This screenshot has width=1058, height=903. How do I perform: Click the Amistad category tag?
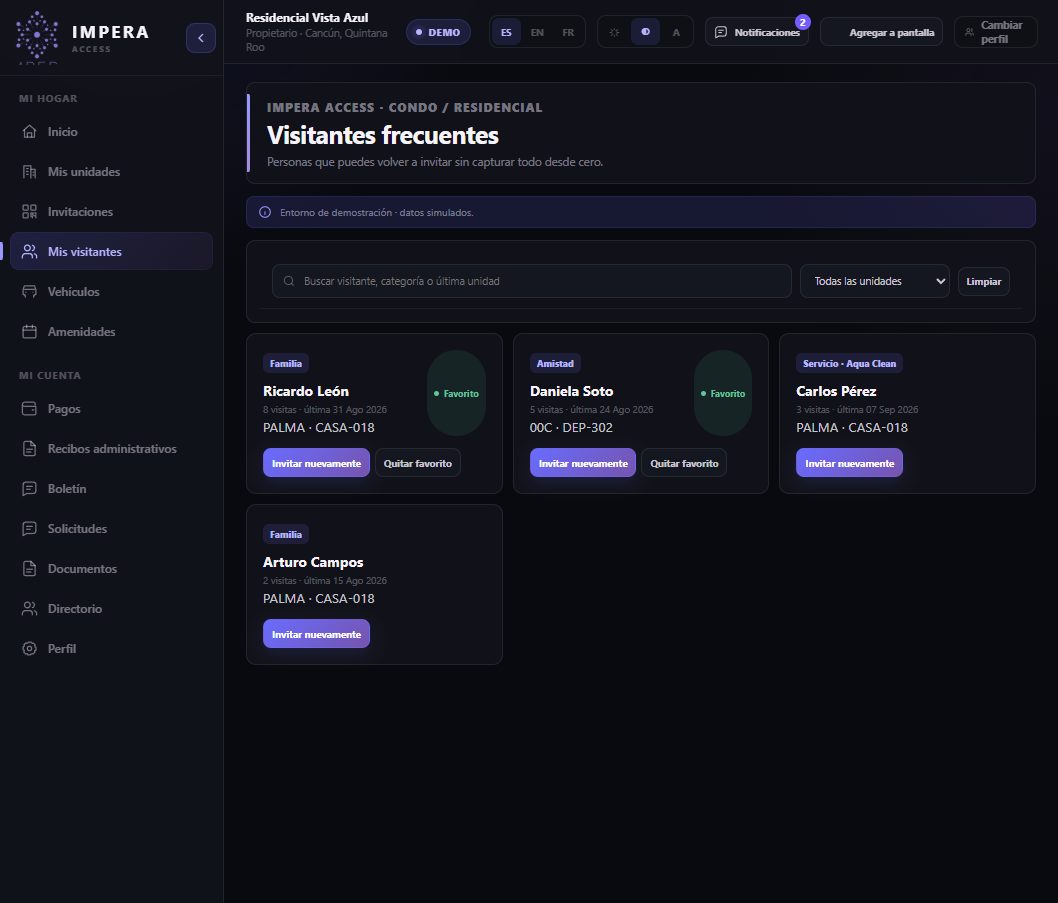pos(555,363)
